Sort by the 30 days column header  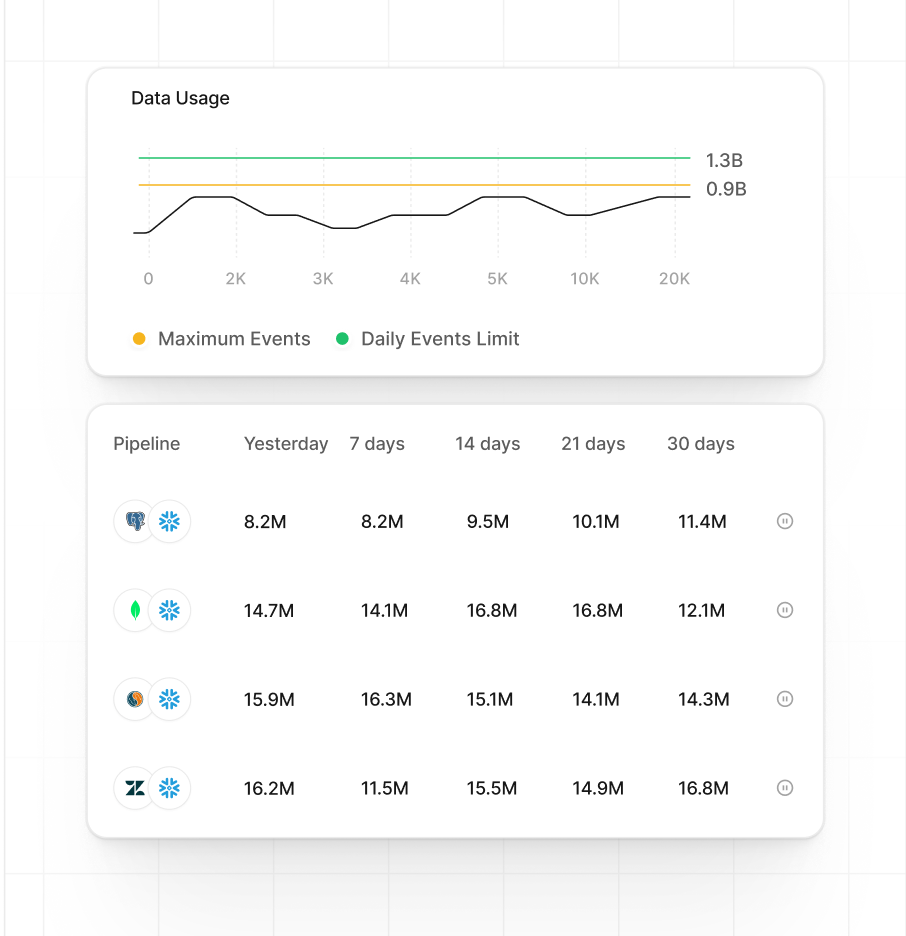pyautogui.click(x=701, y=443)
